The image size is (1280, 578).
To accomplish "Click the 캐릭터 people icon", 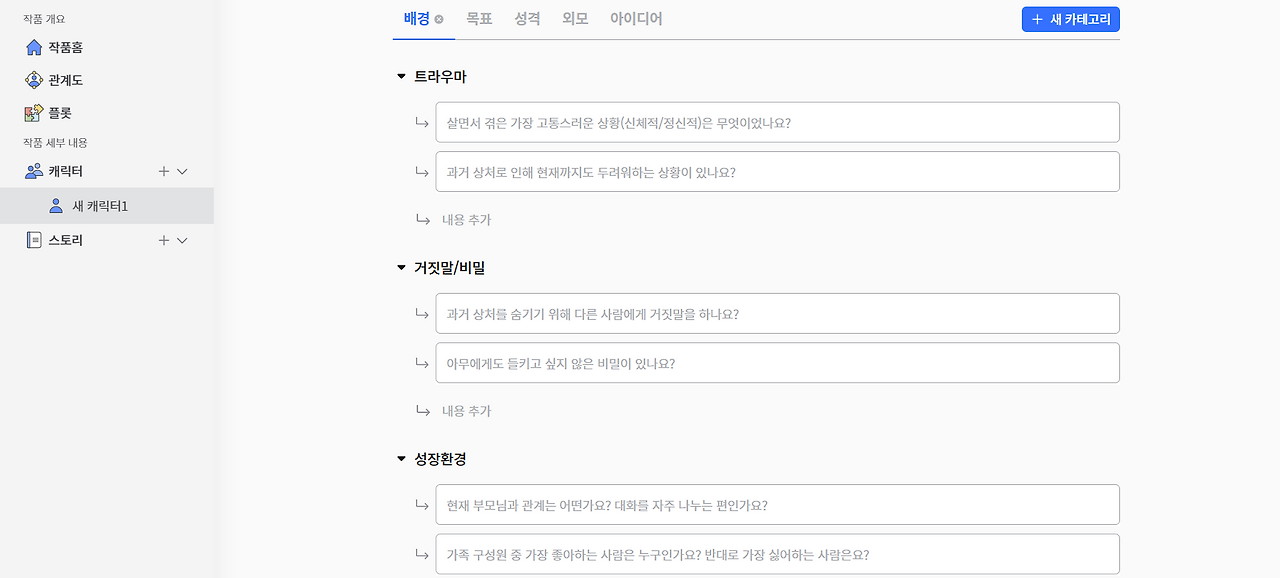I will (x=34, y=171).
